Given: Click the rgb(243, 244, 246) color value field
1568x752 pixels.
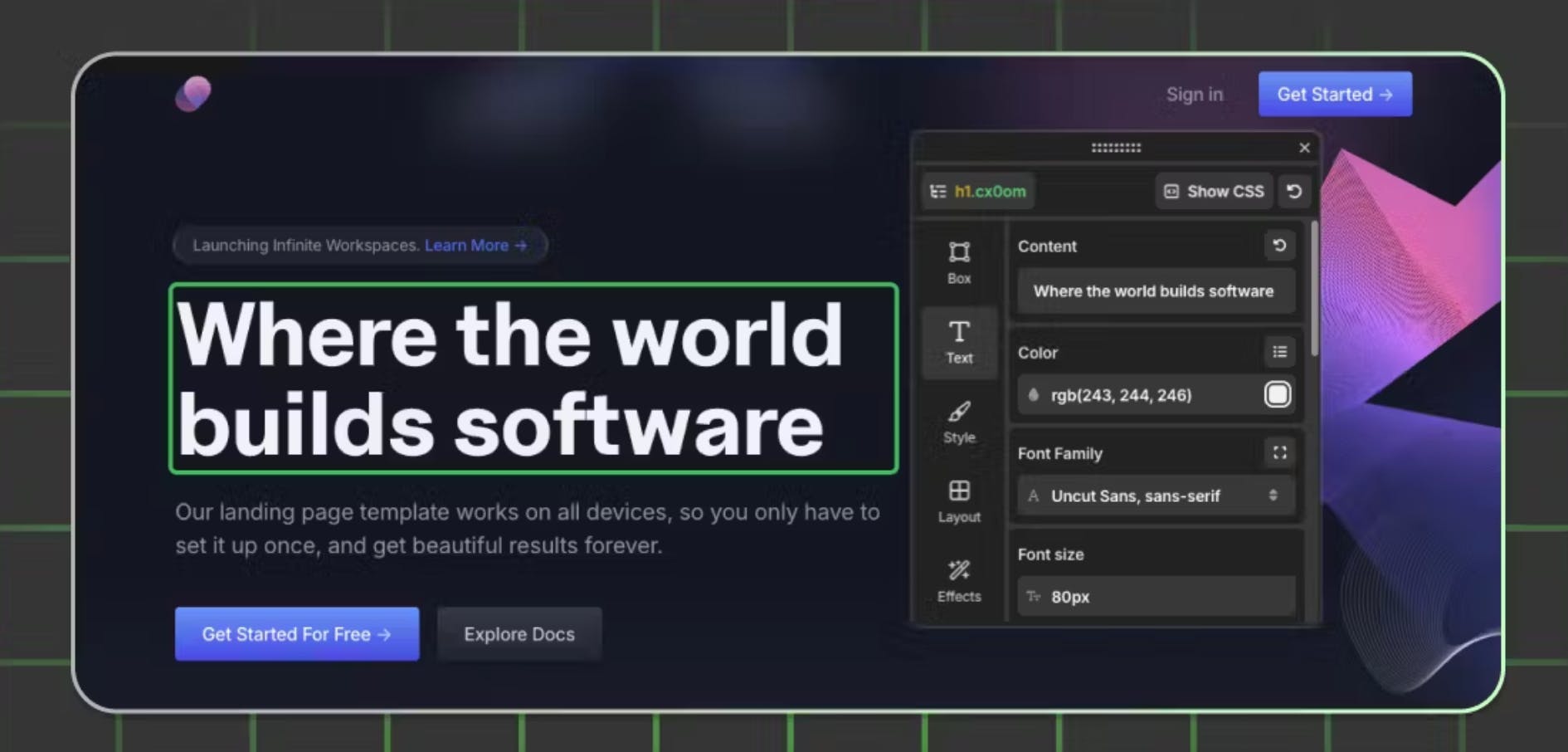Looking at the screenshot, I should pos(1156,395).
